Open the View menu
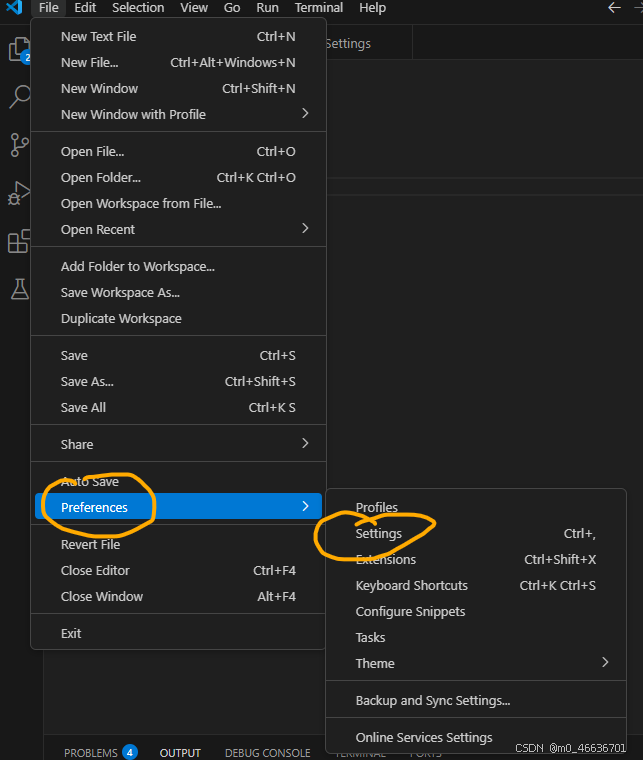 point(194,8)
